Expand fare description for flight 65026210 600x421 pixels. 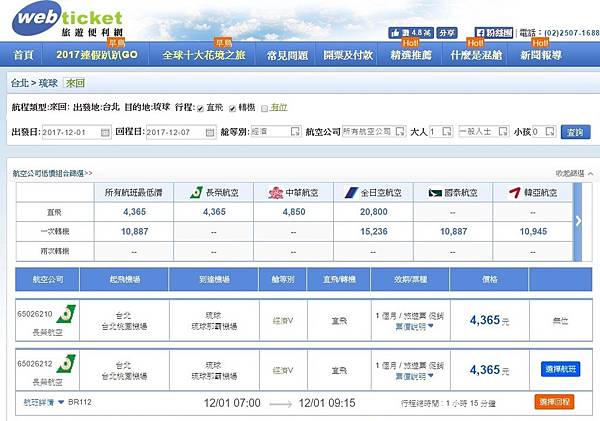click(x=414, y=326)
